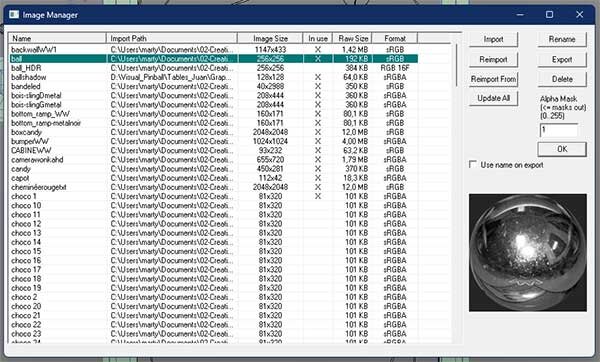Select the cheminéerougetxt image row

[213, 187]
